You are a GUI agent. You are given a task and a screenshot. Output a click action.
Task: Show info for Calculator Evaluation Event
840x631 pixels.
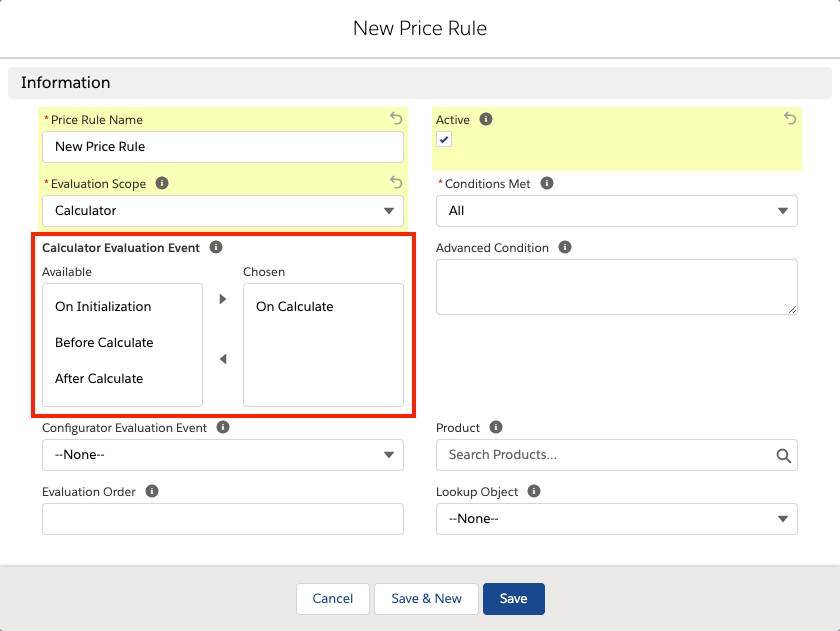point(216,247)
